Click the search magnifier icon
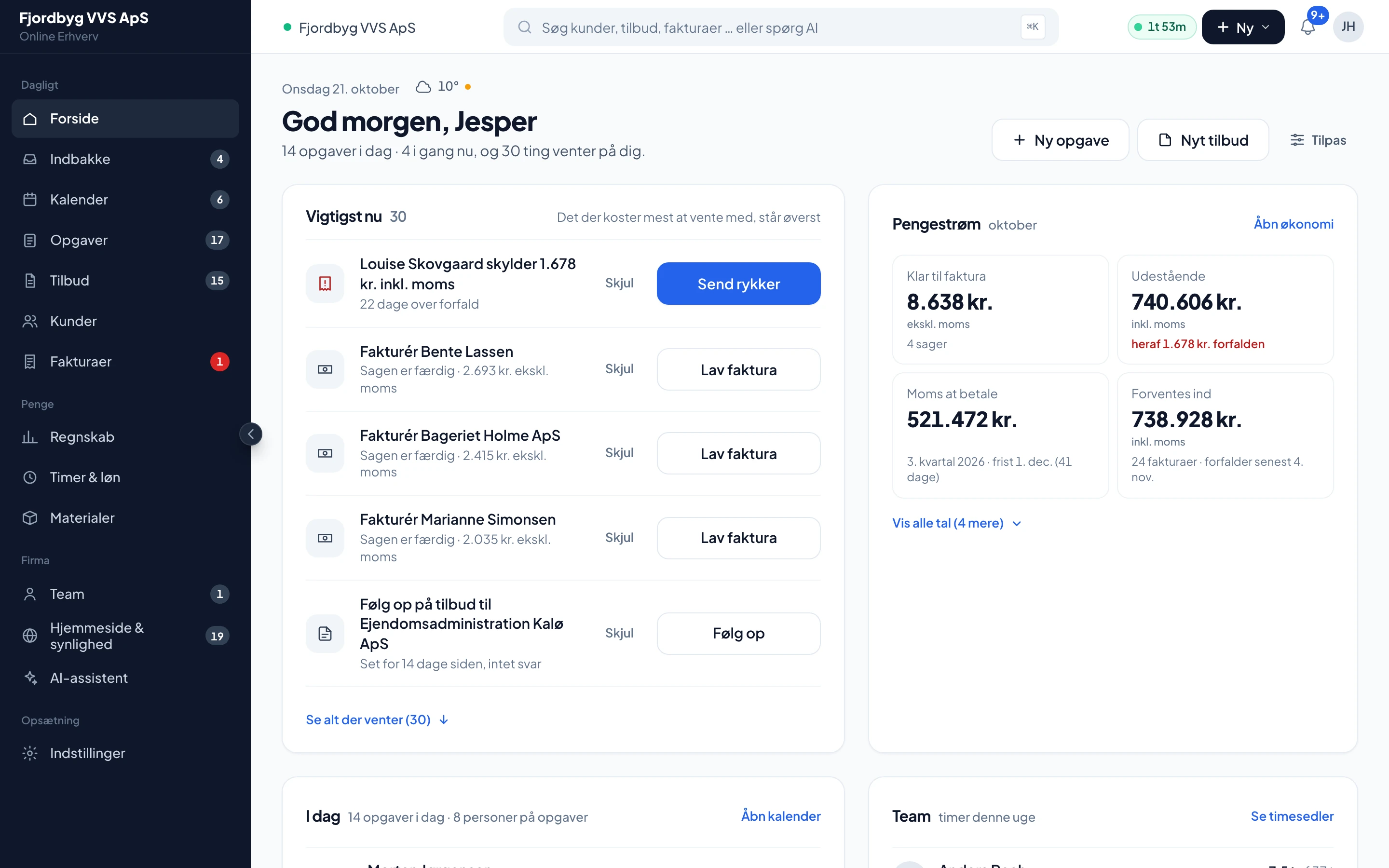 (524, 27)
